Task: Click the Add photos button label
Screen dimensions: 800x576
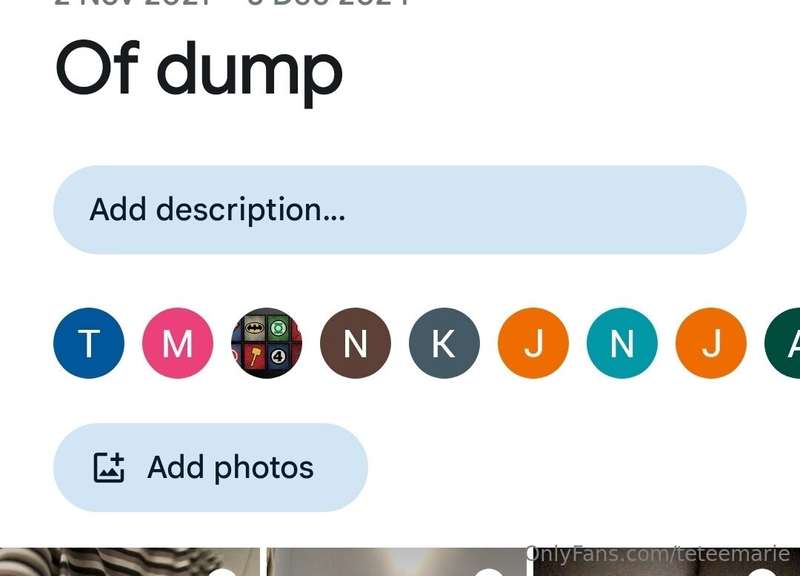Action: [231, 467]
